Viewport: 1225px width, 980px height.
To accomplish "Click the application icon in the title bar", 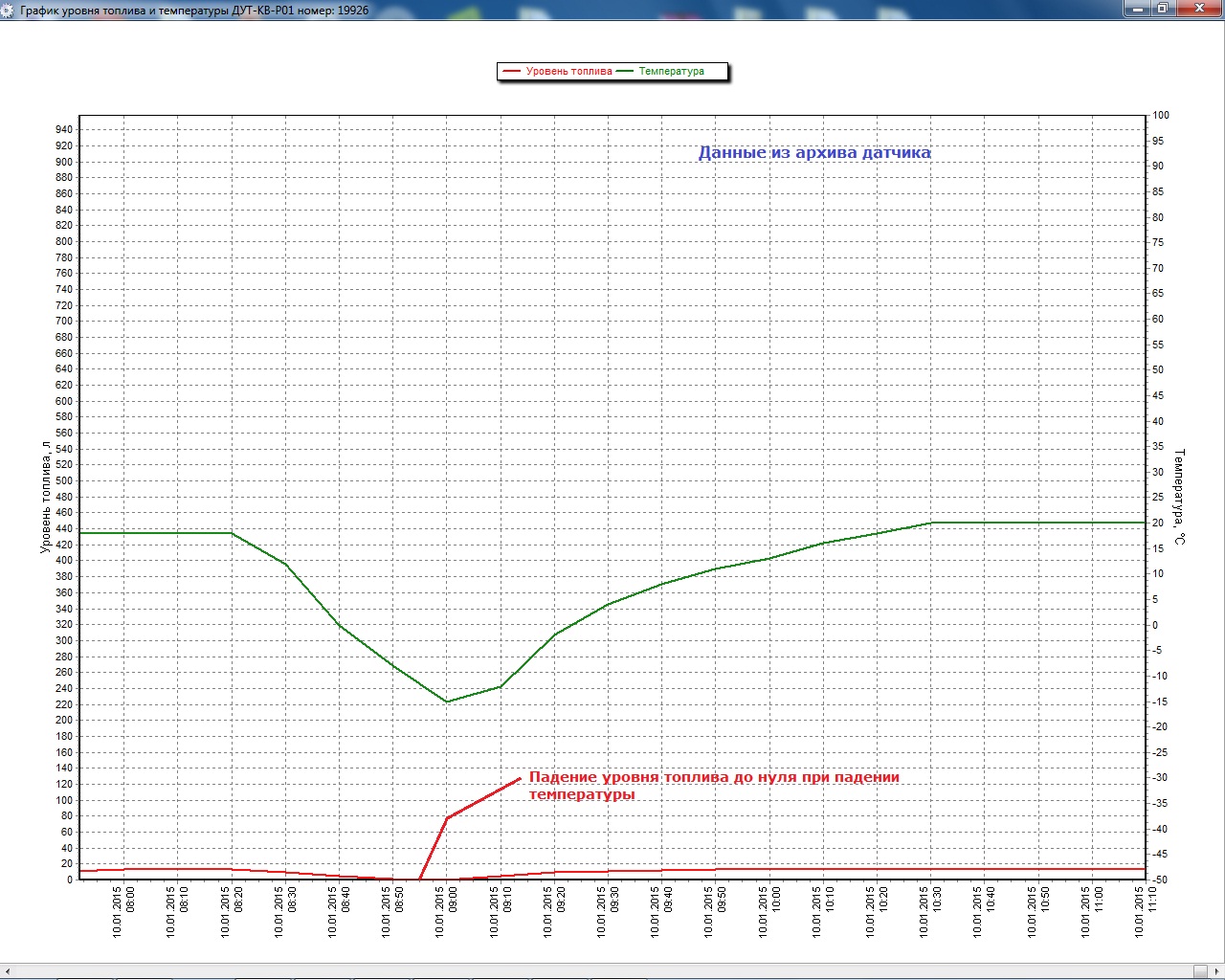I will [9, 11].
